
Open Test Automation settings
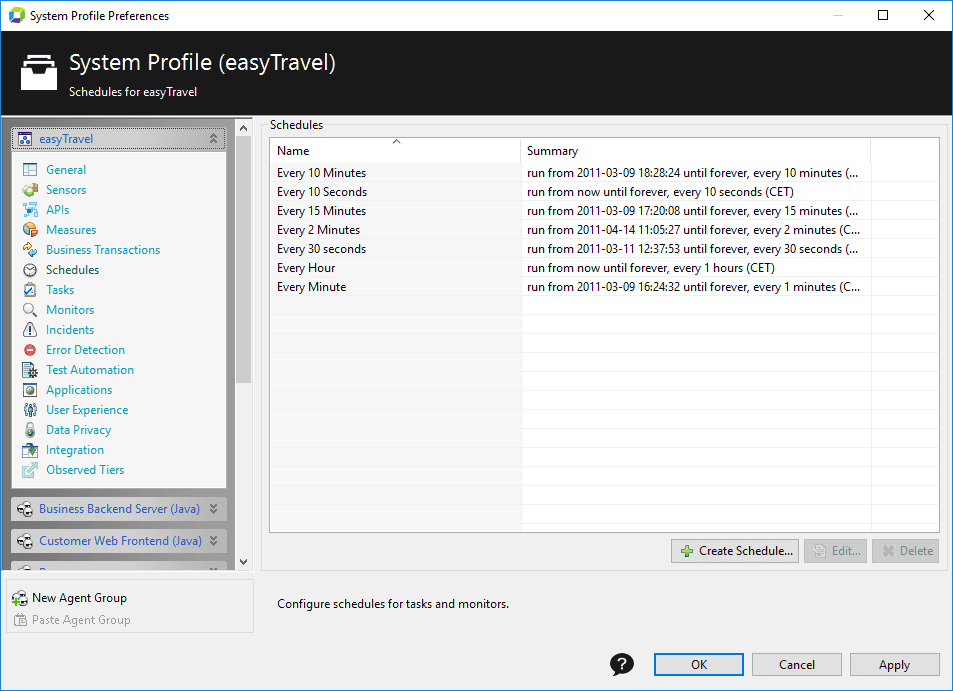tap(90, 370)
